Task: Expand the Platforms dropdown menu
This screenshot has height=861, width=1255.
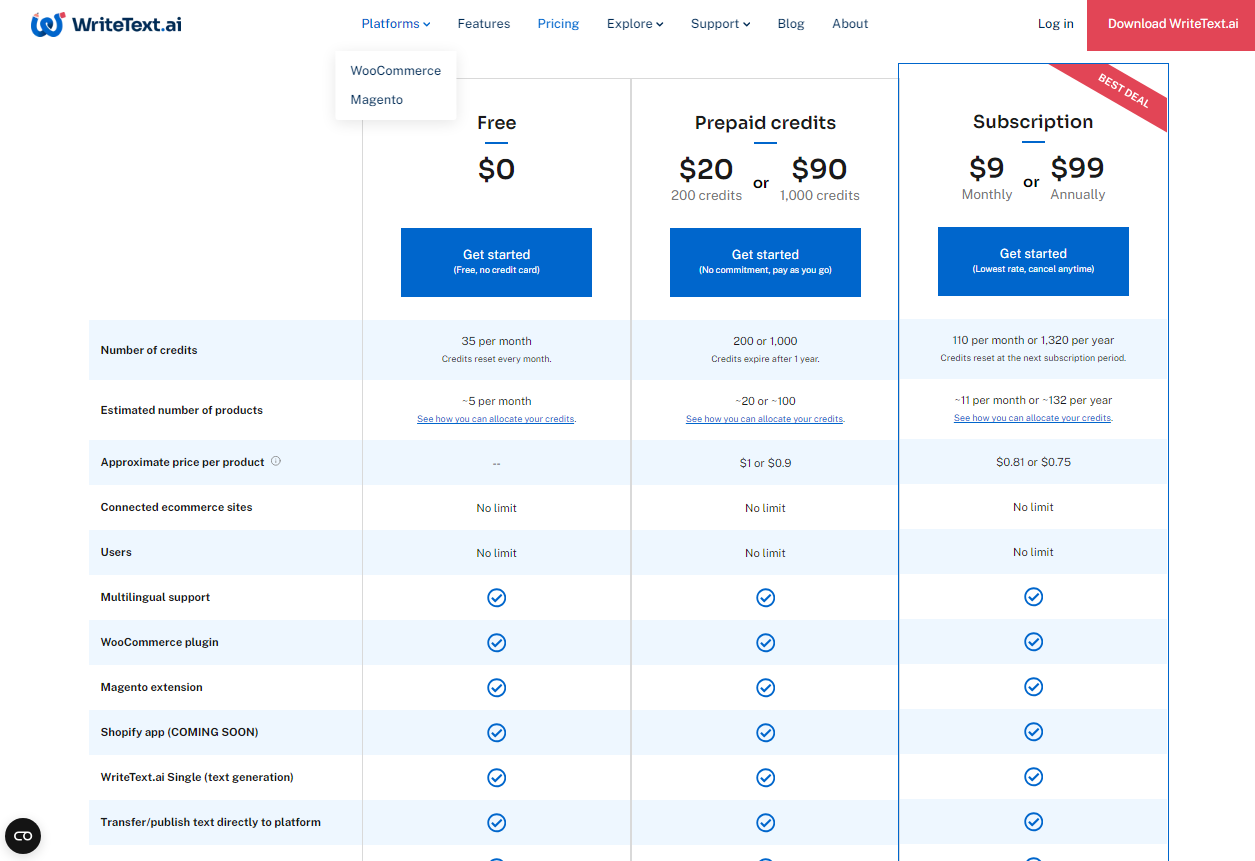Action: coord(396,24)
